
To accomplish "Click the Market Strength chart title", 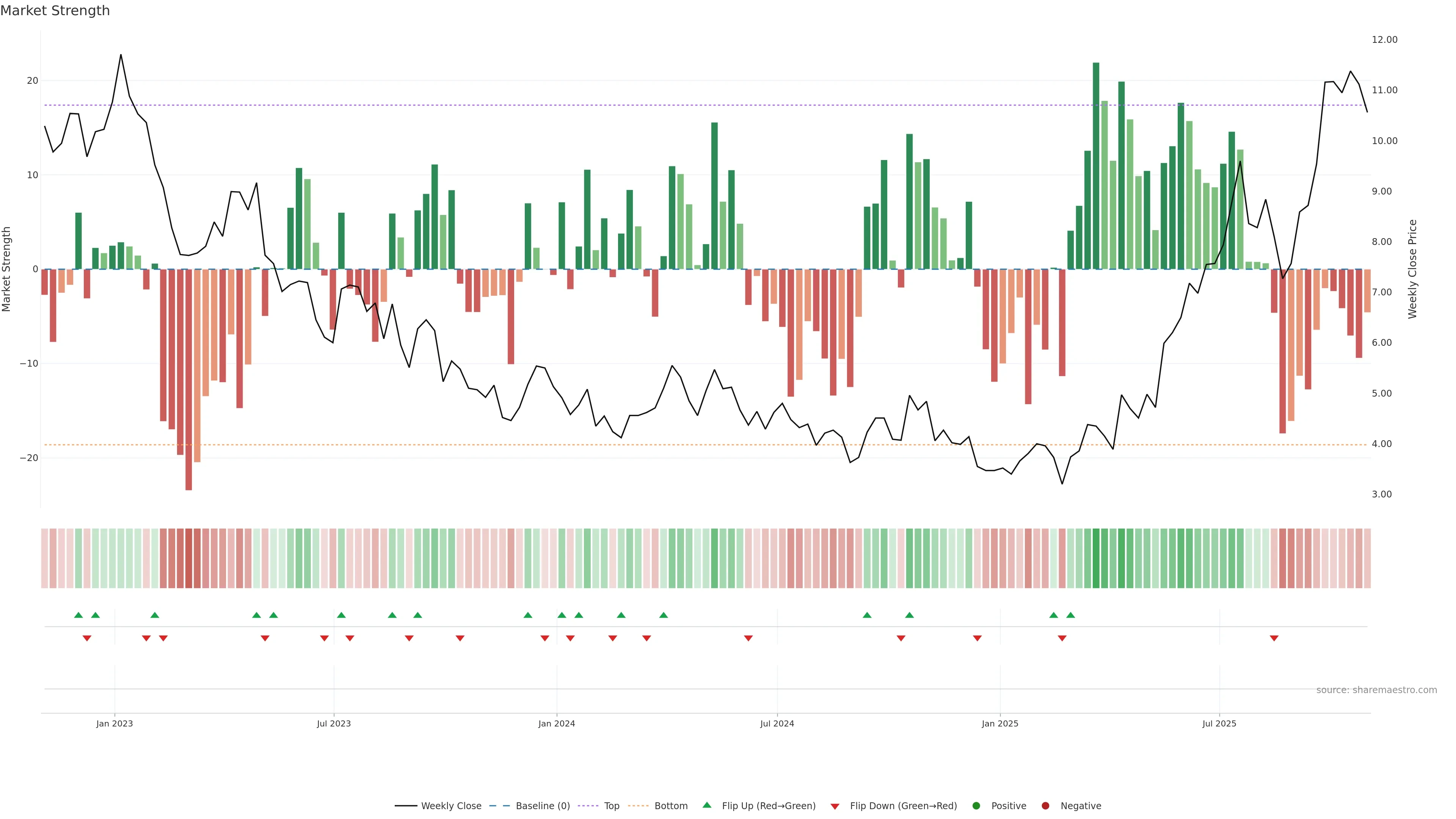I will [x=55, y=11].
